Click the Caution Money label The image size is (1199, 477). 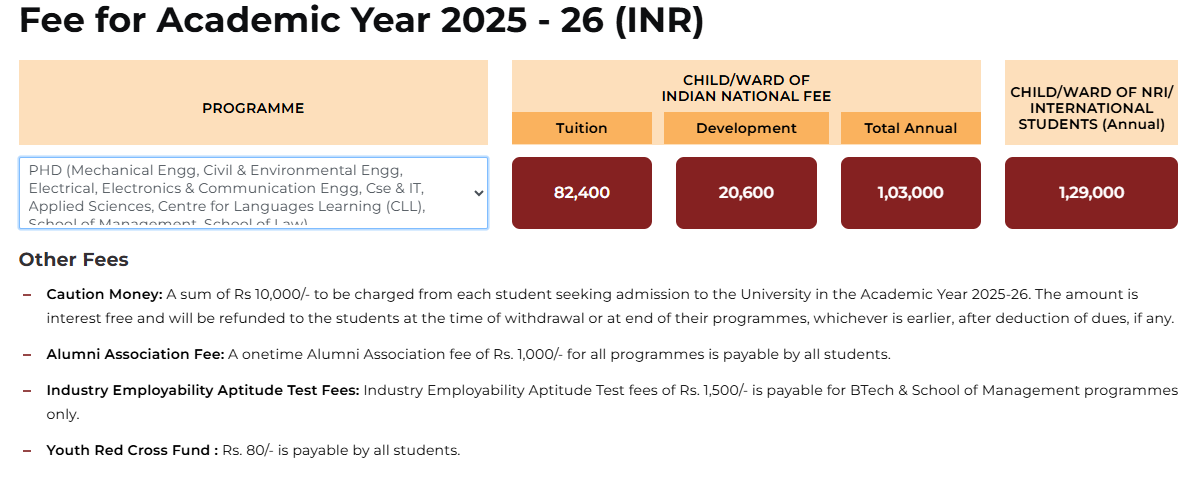tap(105, 294)
